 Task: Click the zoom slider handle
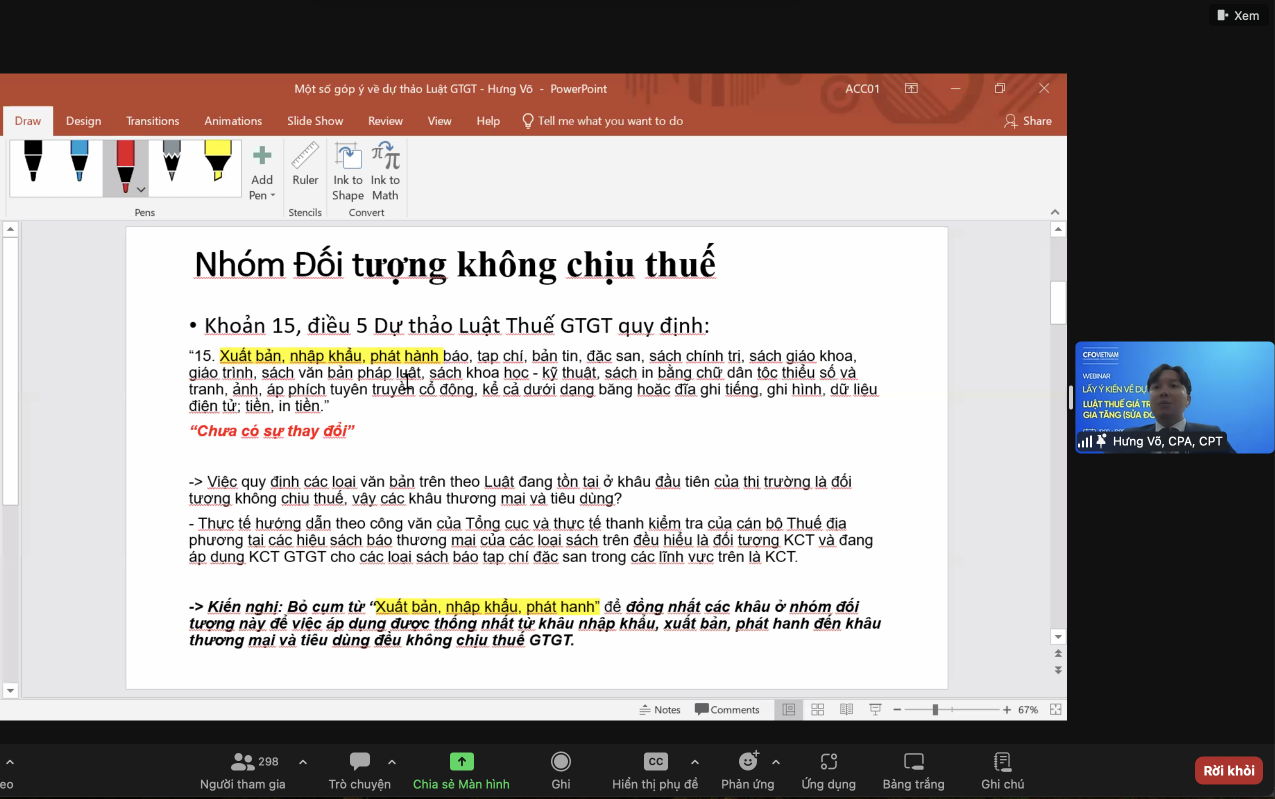tap(935, 710)
